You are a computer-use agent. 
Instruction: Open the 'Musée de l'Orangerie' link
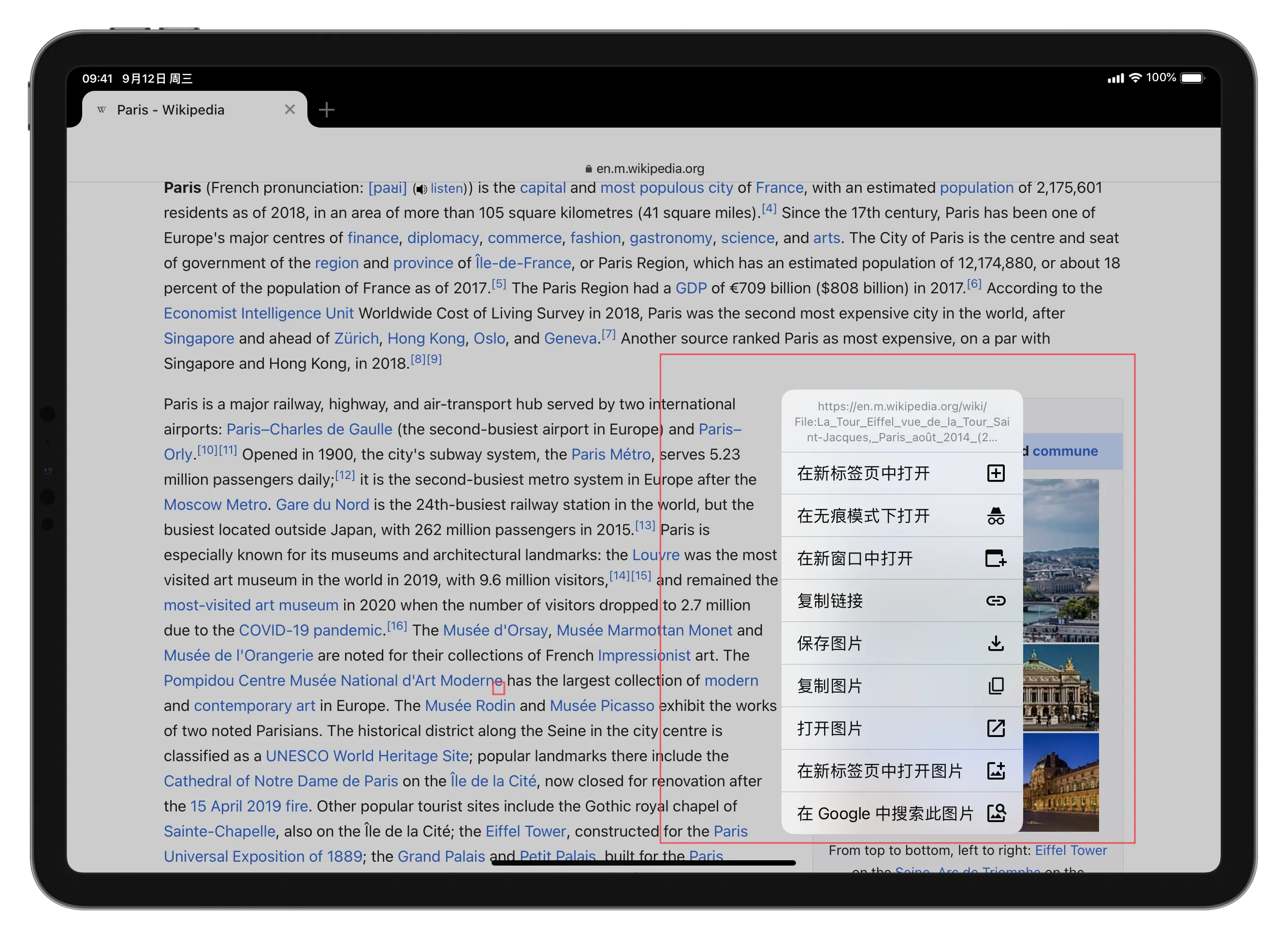tap(238, 655)
